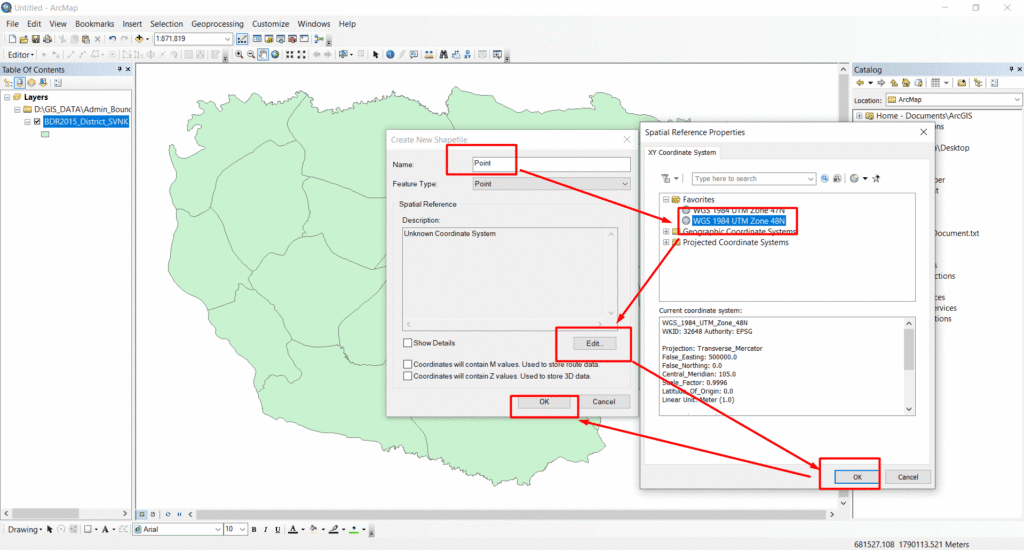Click the Undo arrow icon
This screenshot has height=550, width=1024.
point(112,39)
